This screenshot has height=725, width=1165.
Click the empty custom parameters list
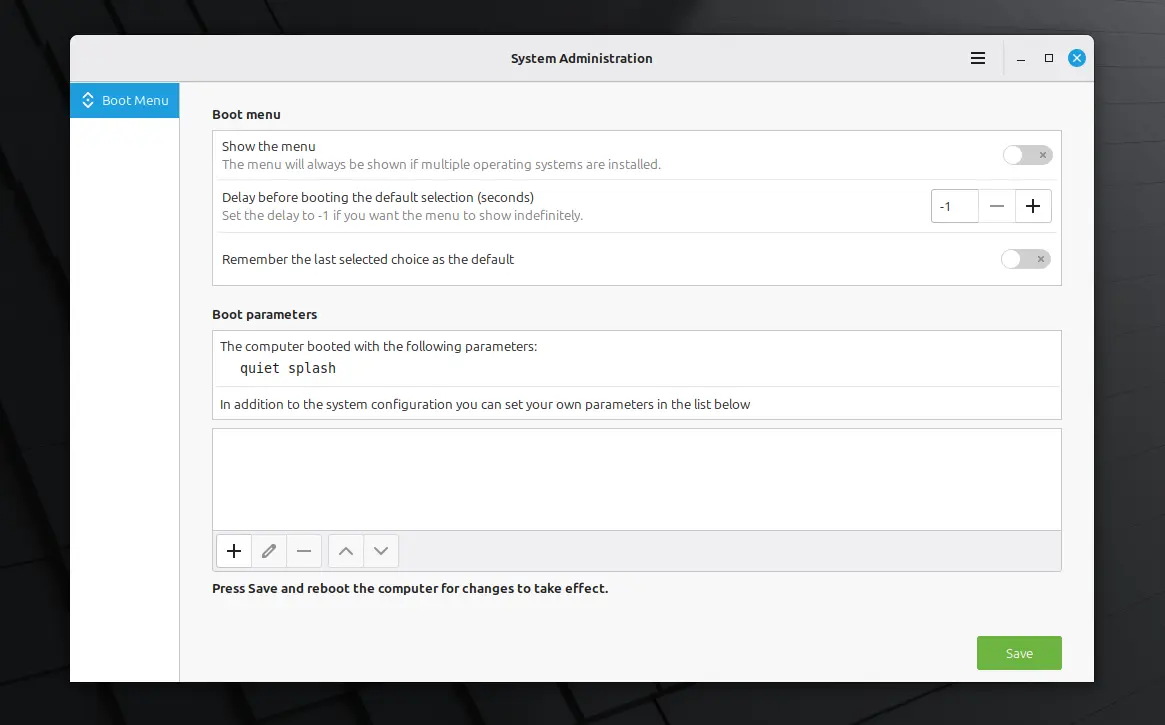(636, 479)
